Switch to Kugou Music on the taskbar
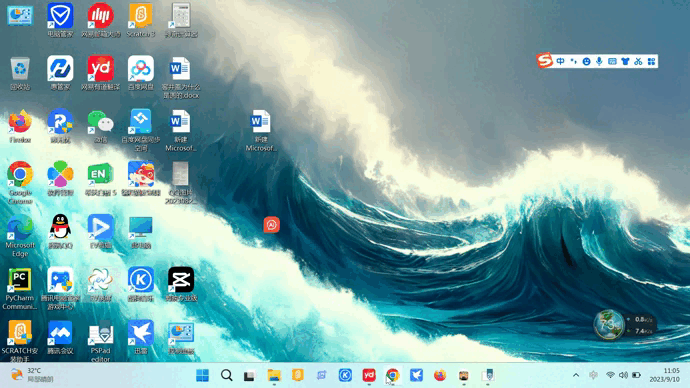 point(345,375)
